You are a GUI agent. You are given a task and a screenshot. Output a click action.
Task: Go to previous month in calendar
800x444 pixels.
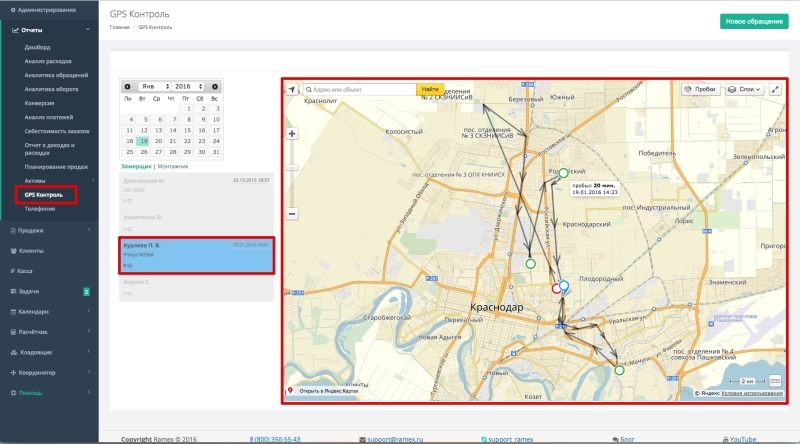tap(128, 87)
